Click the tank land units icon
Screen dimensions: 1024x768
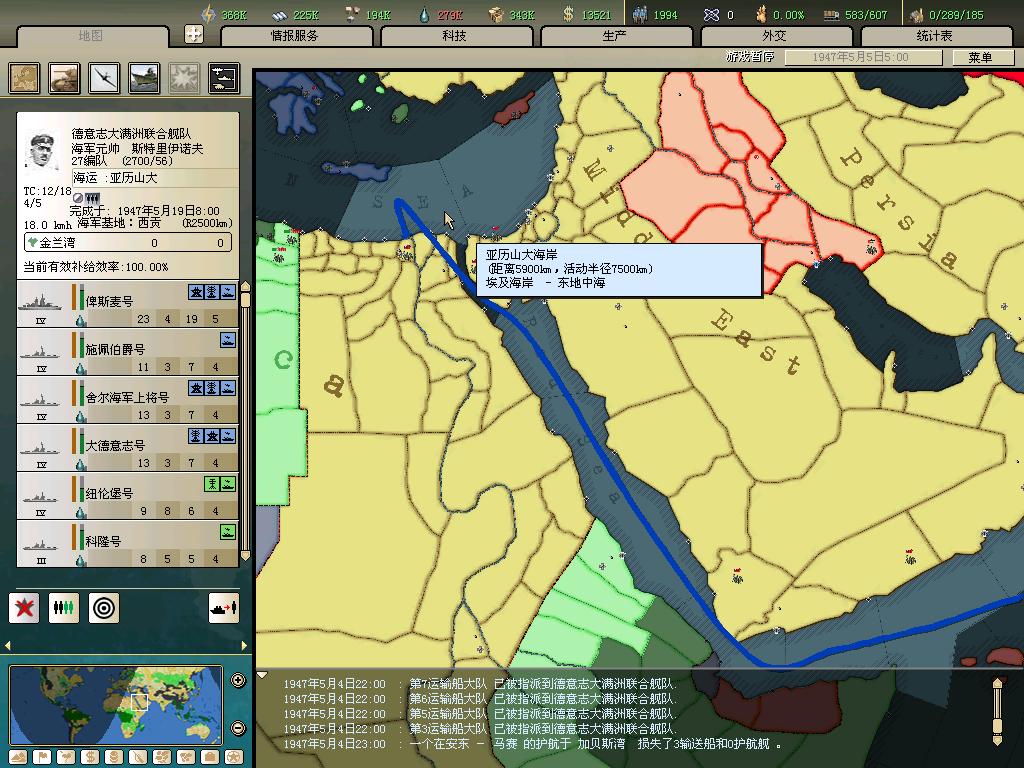pos(64,78)
